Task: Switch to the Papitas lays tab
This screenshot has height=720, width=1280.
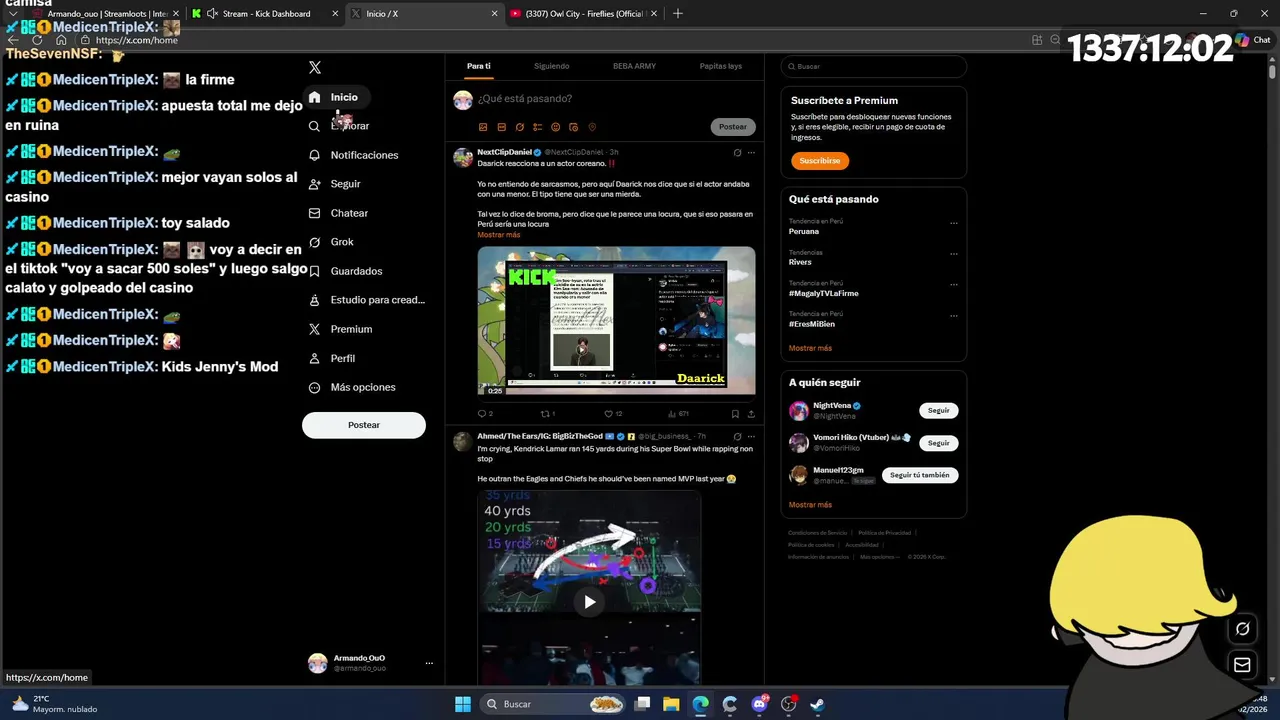Action: pos(720,66)
